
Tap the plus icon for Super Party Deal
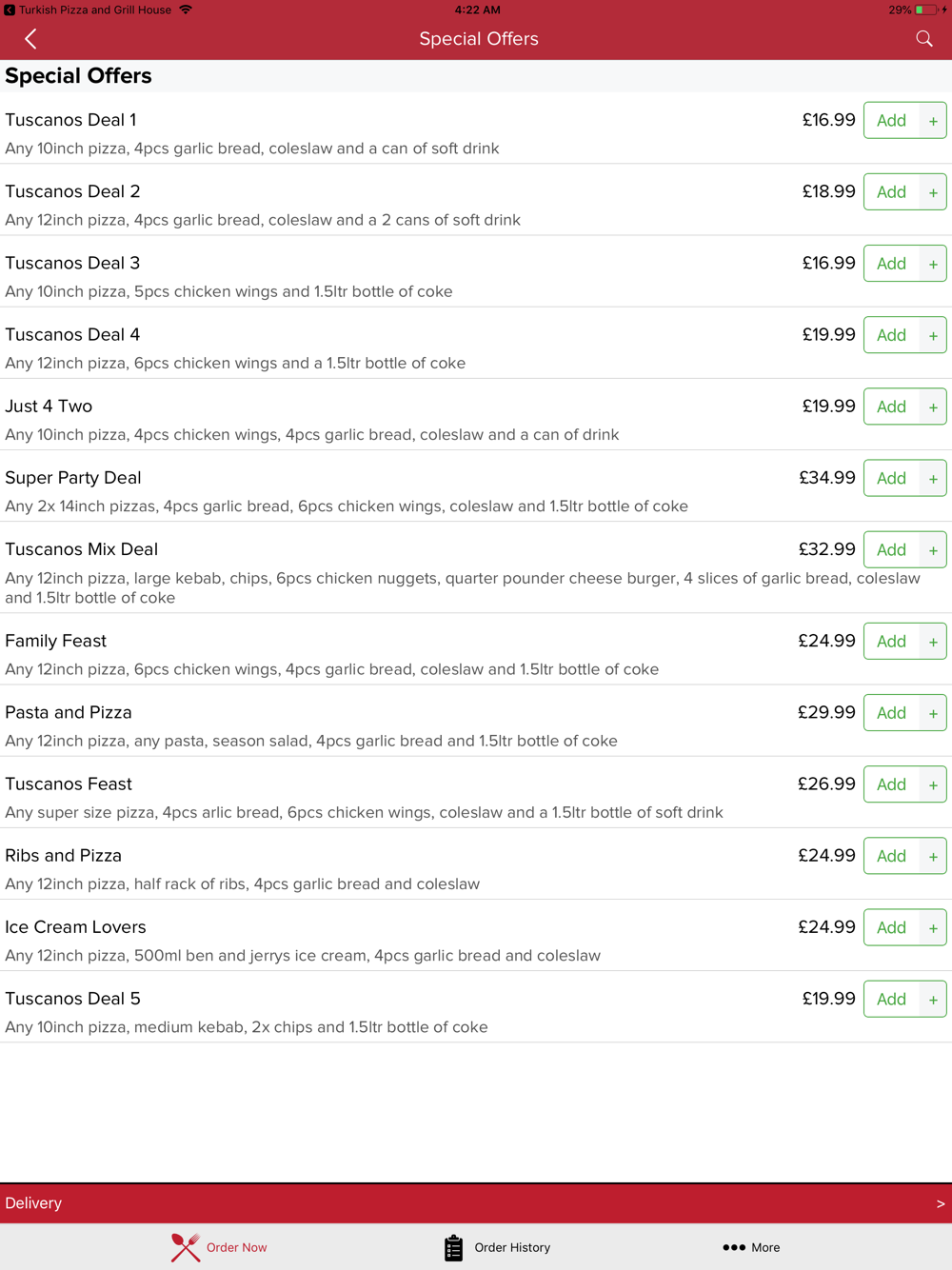pos(933,479)
